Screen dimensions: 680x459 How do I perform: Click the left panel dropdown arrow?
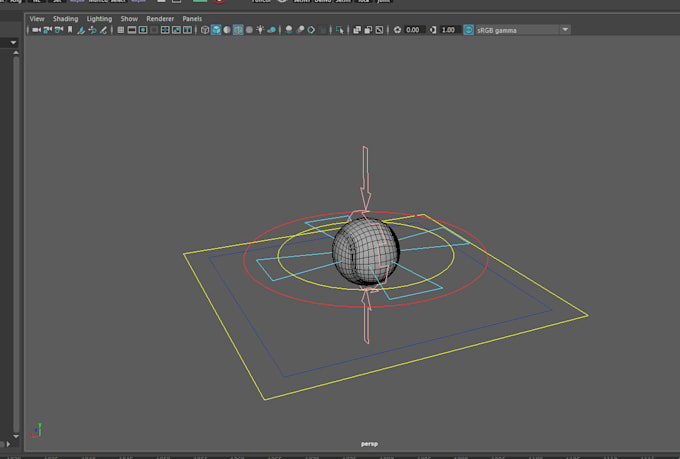13,43
